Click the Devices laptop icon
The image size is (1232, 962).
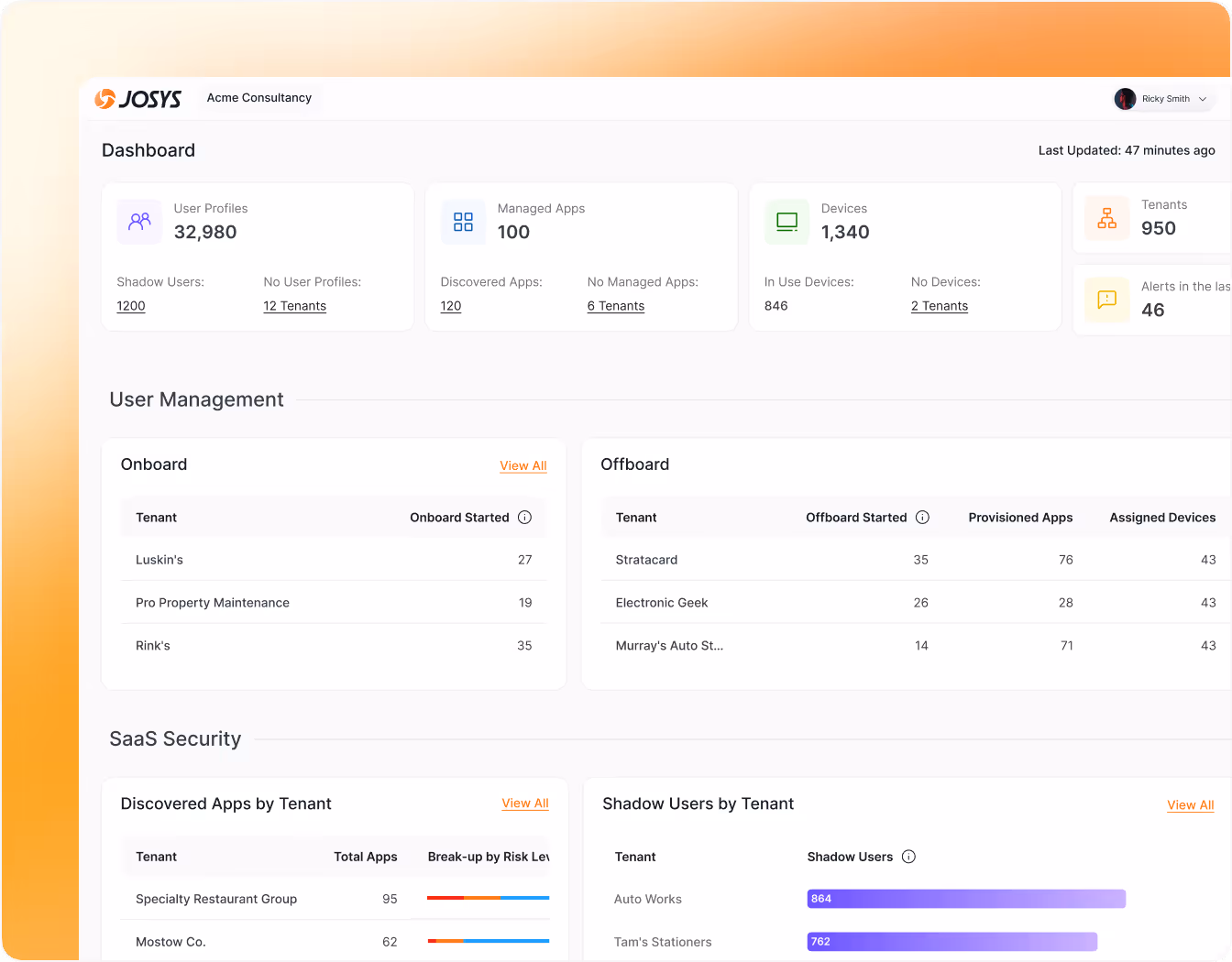coord(786,222)
